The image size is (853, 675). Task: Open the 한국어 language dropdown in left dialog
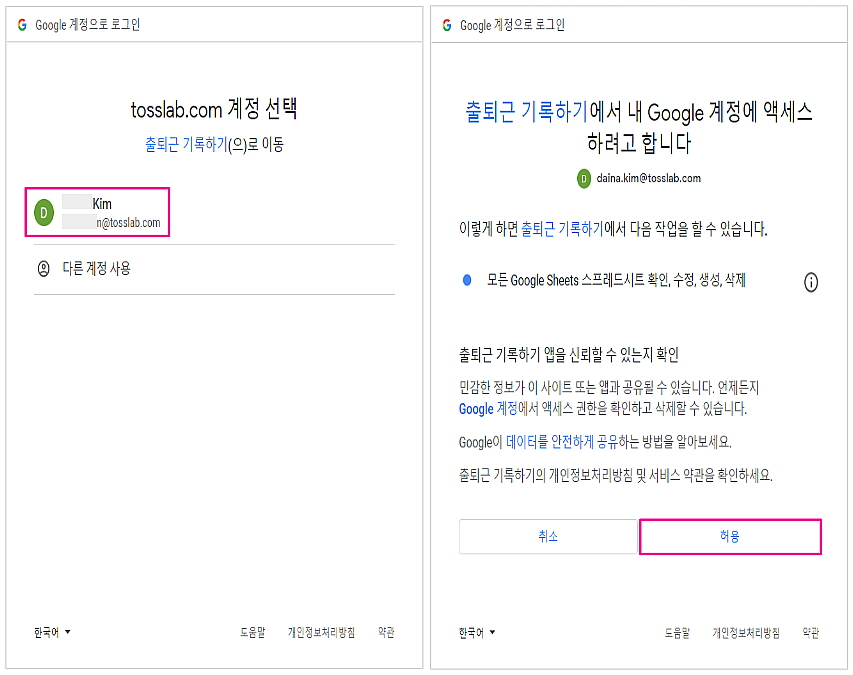52,632
